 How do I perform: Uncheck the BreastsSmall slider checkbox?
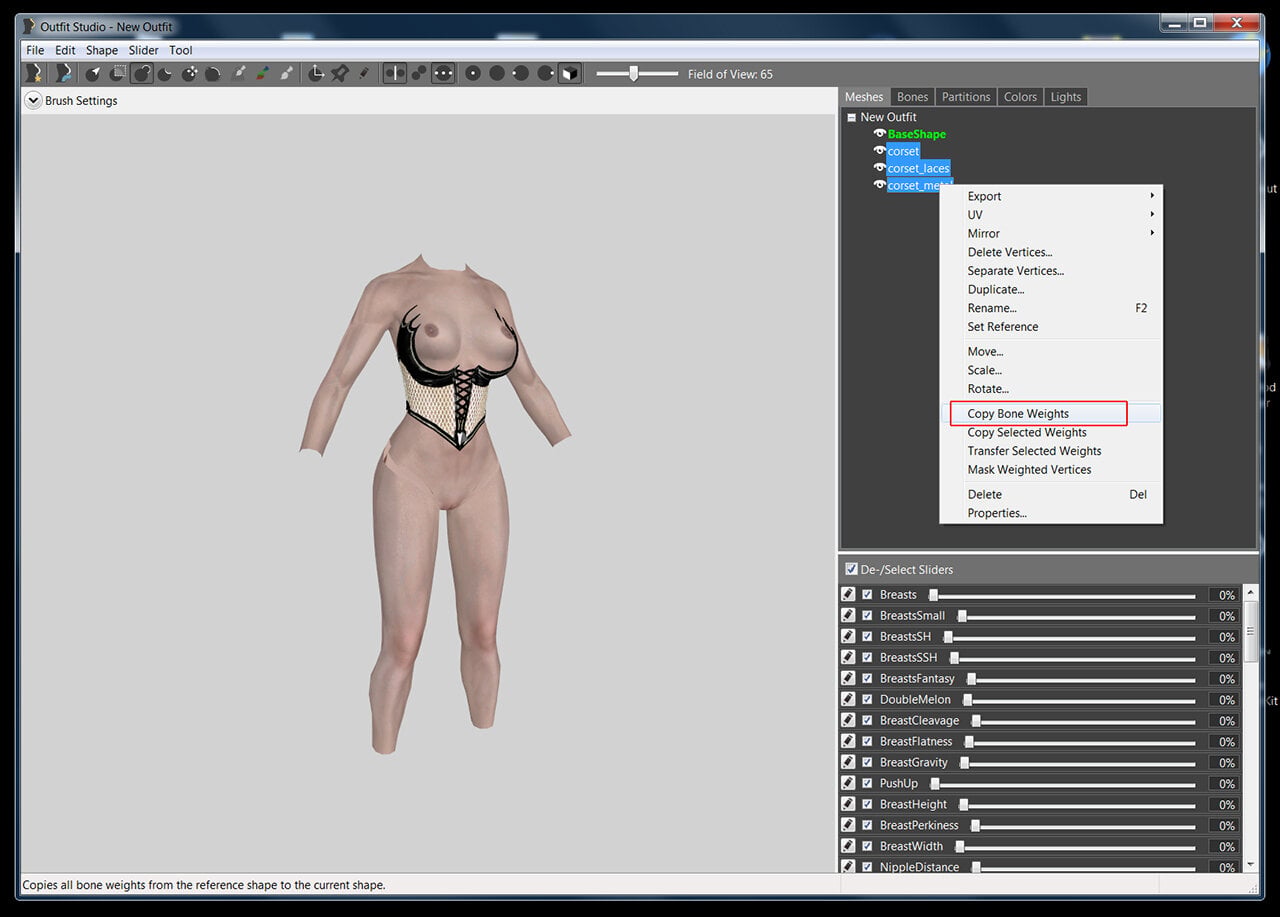coord(867,616)
